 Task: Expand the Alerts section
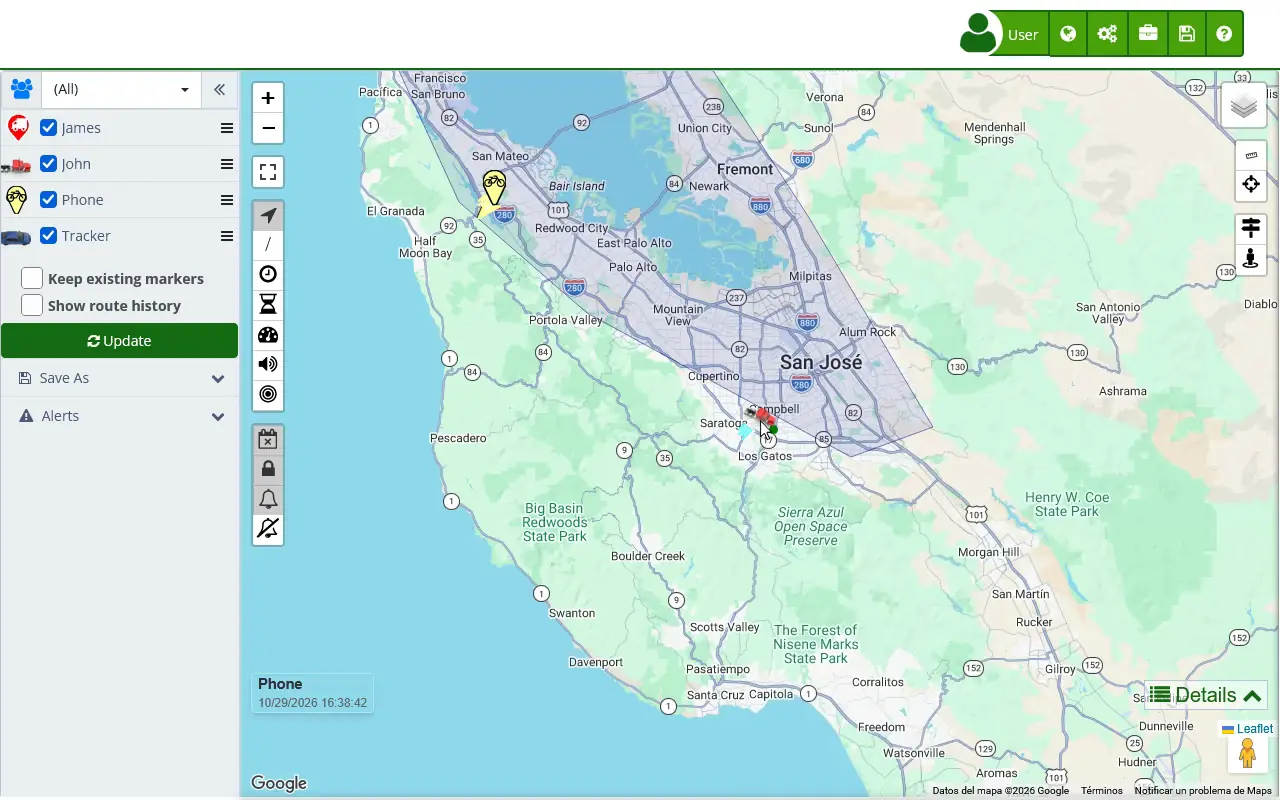[120, 416]
